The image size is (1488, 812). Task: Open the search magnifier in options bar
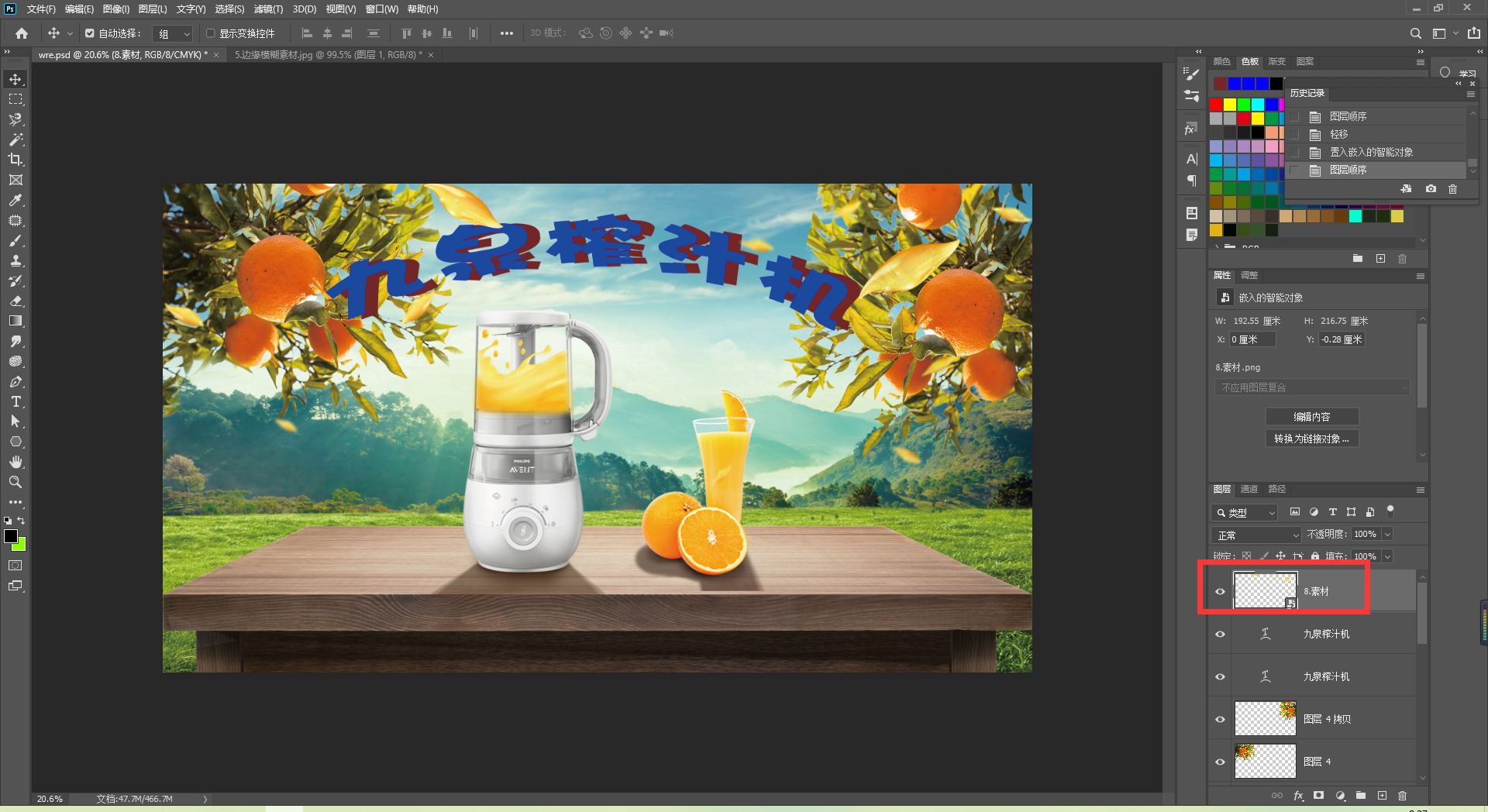(1415, 33)
